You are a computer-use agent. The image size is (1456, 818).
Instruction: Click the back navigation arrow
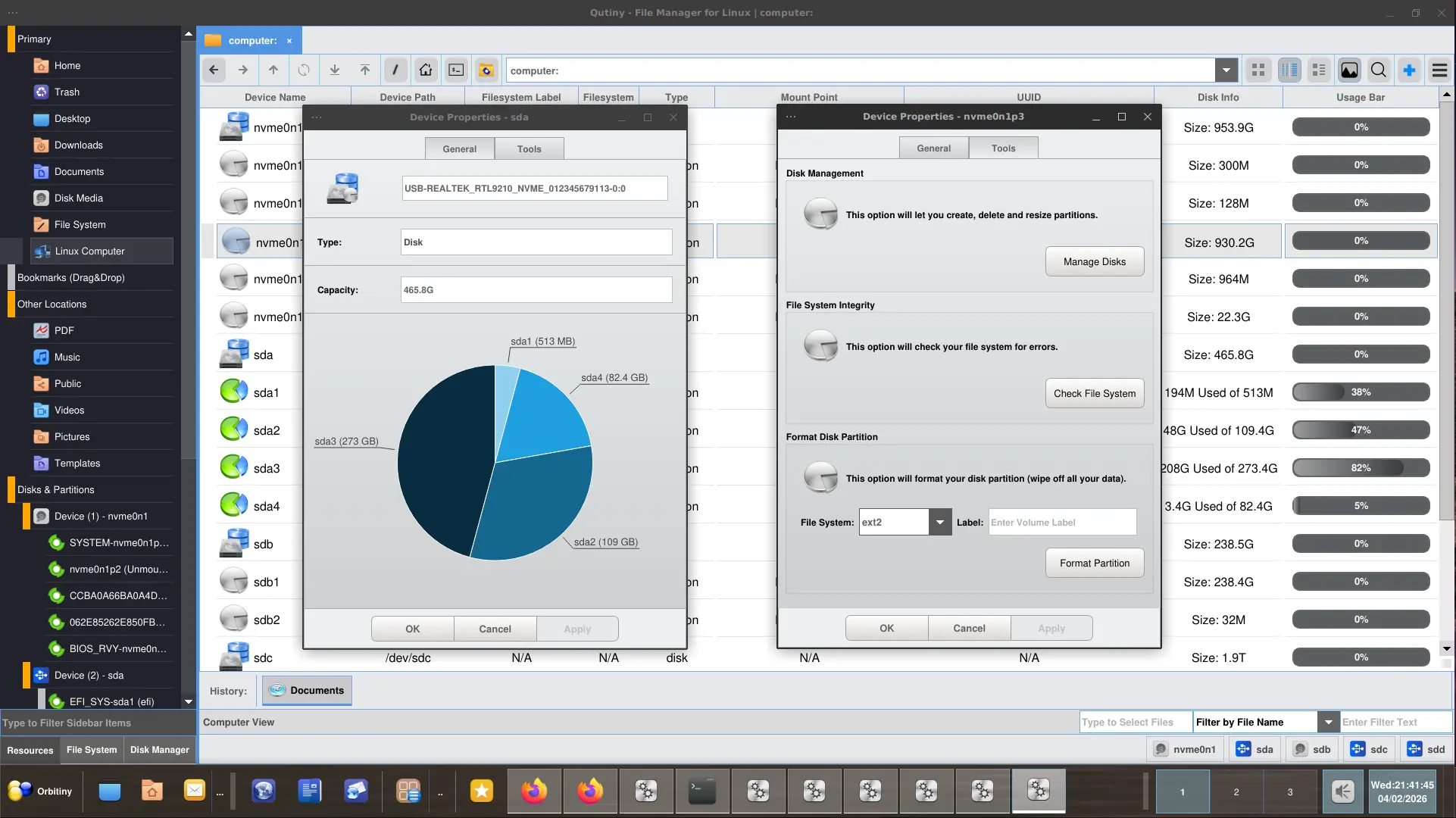tap(214, 70)
